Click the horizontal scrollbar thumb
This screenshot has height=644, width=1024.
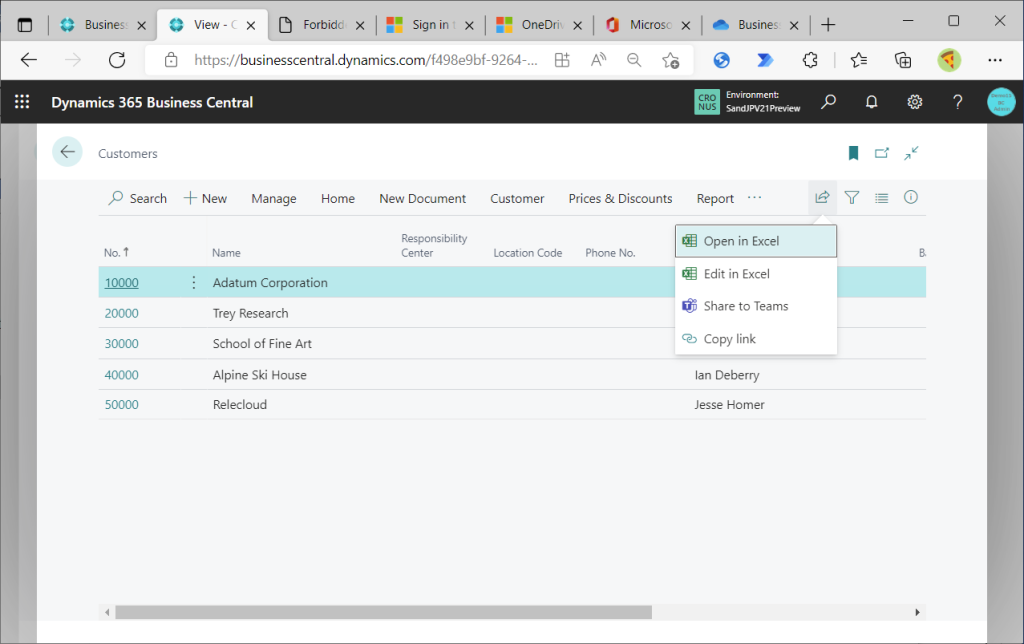[x=383, y=612]
